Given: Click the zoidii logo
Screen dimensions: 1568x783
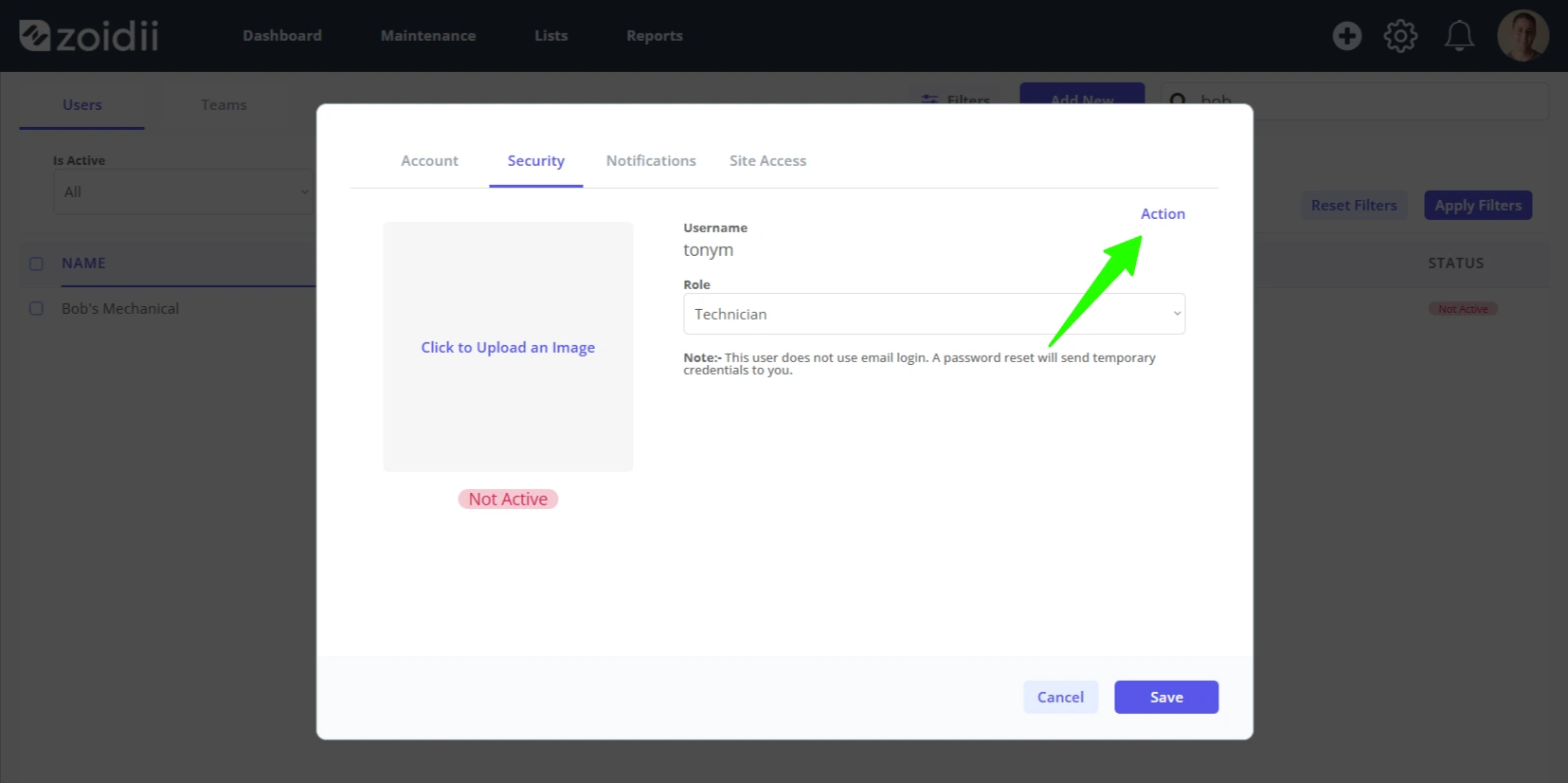Looking at the screenshot, I should 89,36.
